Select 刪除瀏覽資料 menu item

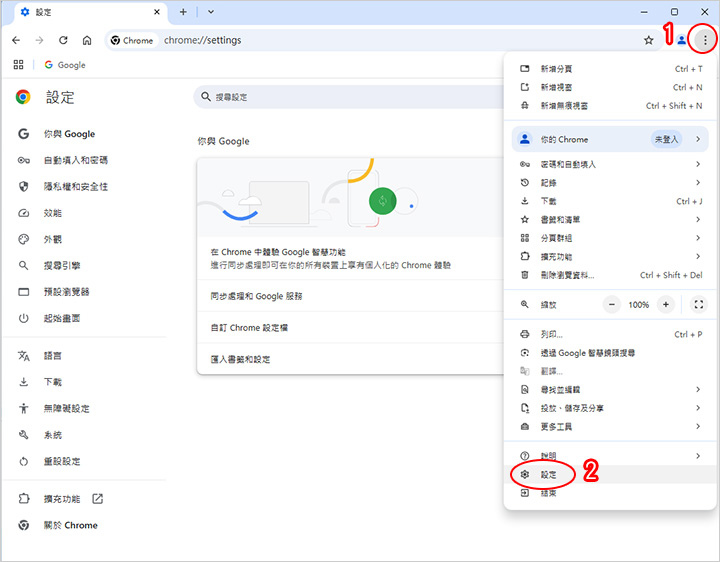pos(610,275)
